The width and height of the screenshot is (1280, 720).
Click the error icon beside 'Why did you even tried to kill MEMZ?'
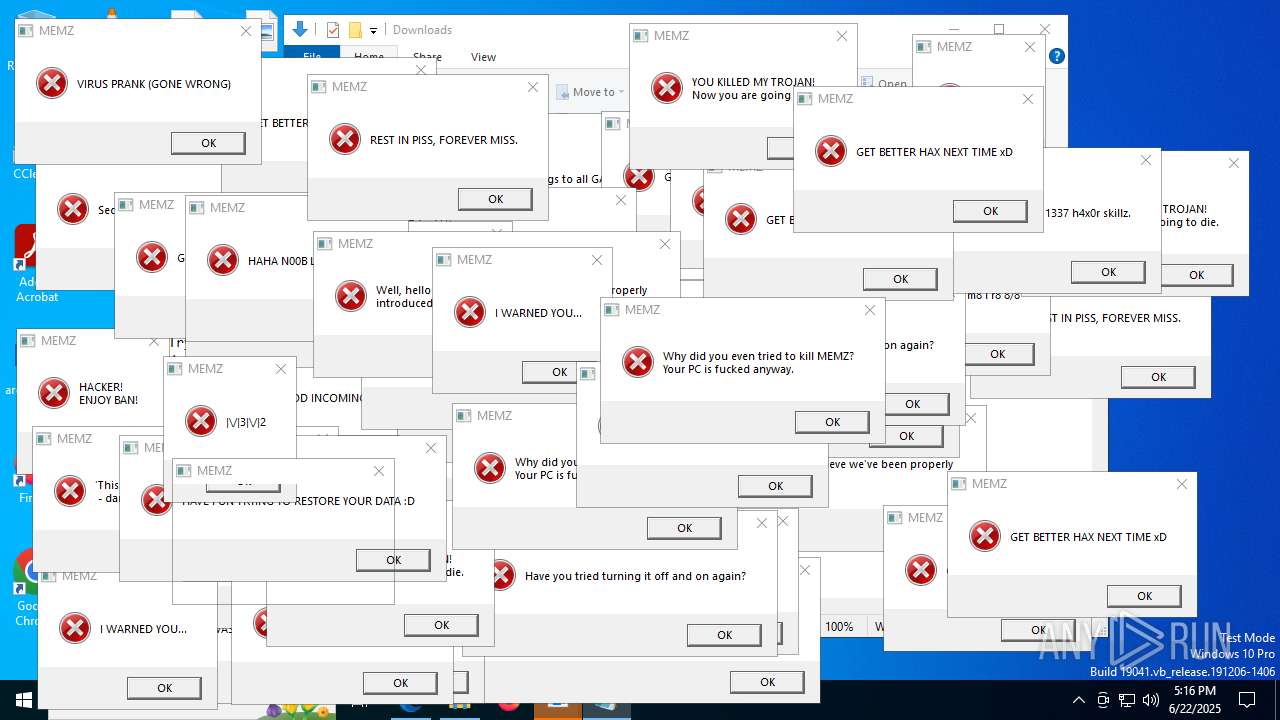click(638, 362)
